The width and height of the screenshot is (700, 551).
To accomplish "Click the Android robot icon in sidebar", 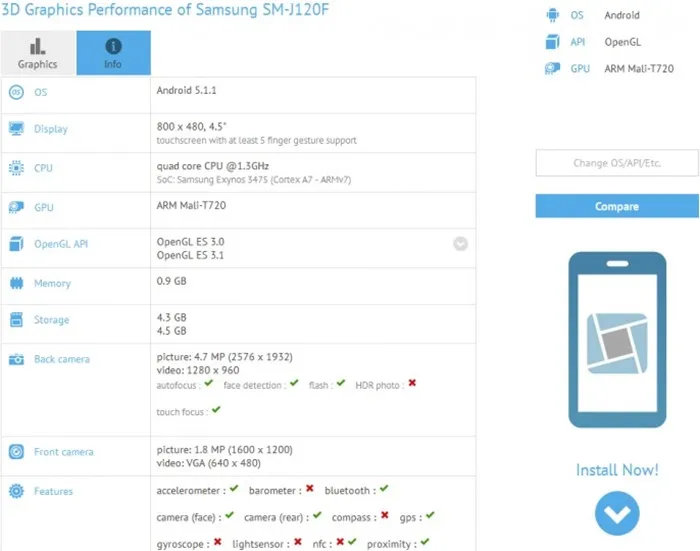I will coord(552,15).
